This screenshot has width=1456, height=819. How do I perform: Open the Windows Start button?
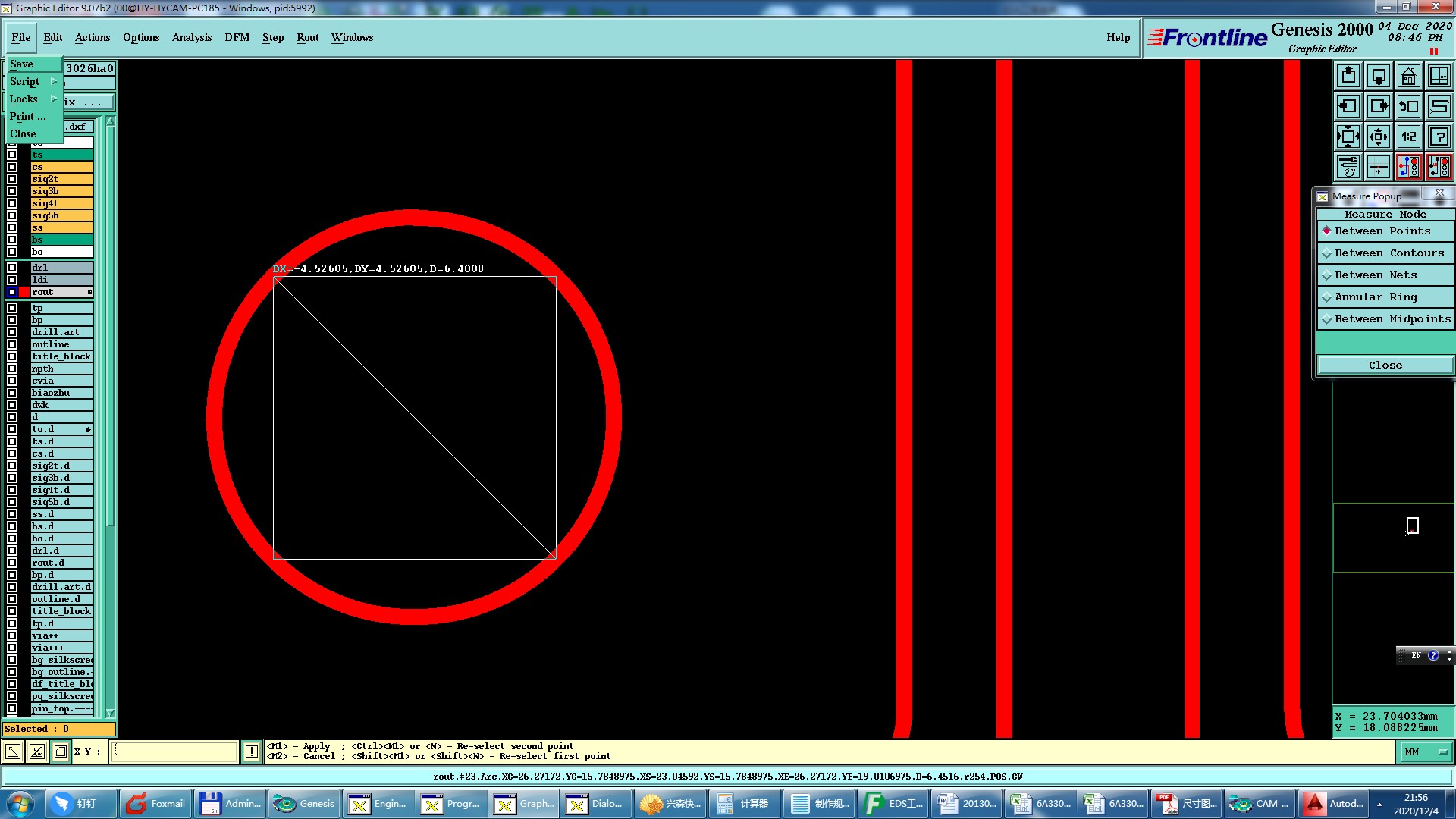(x=20, y=804)
